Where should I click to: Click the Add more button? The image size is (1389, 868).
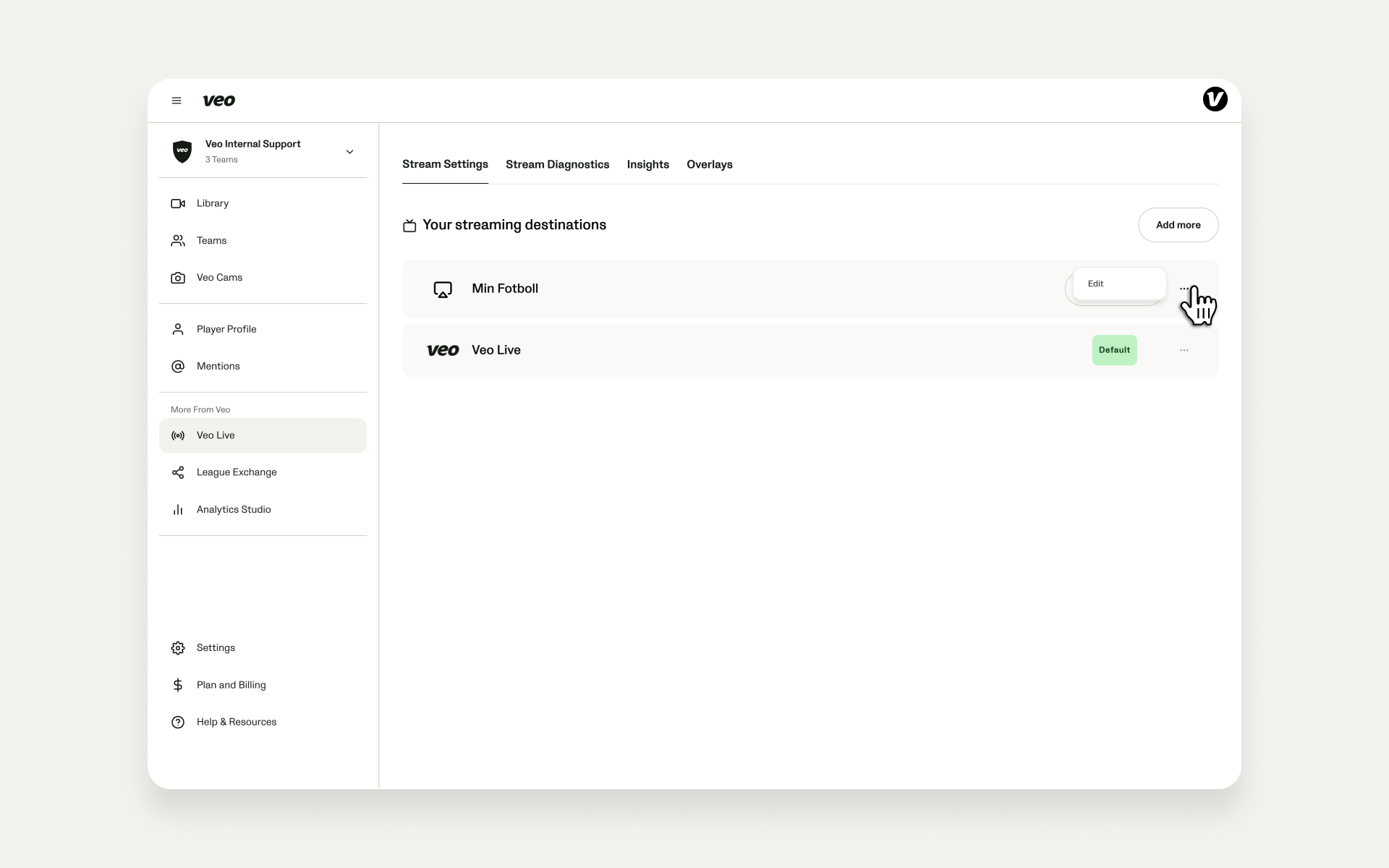(x=1178, y=225)
